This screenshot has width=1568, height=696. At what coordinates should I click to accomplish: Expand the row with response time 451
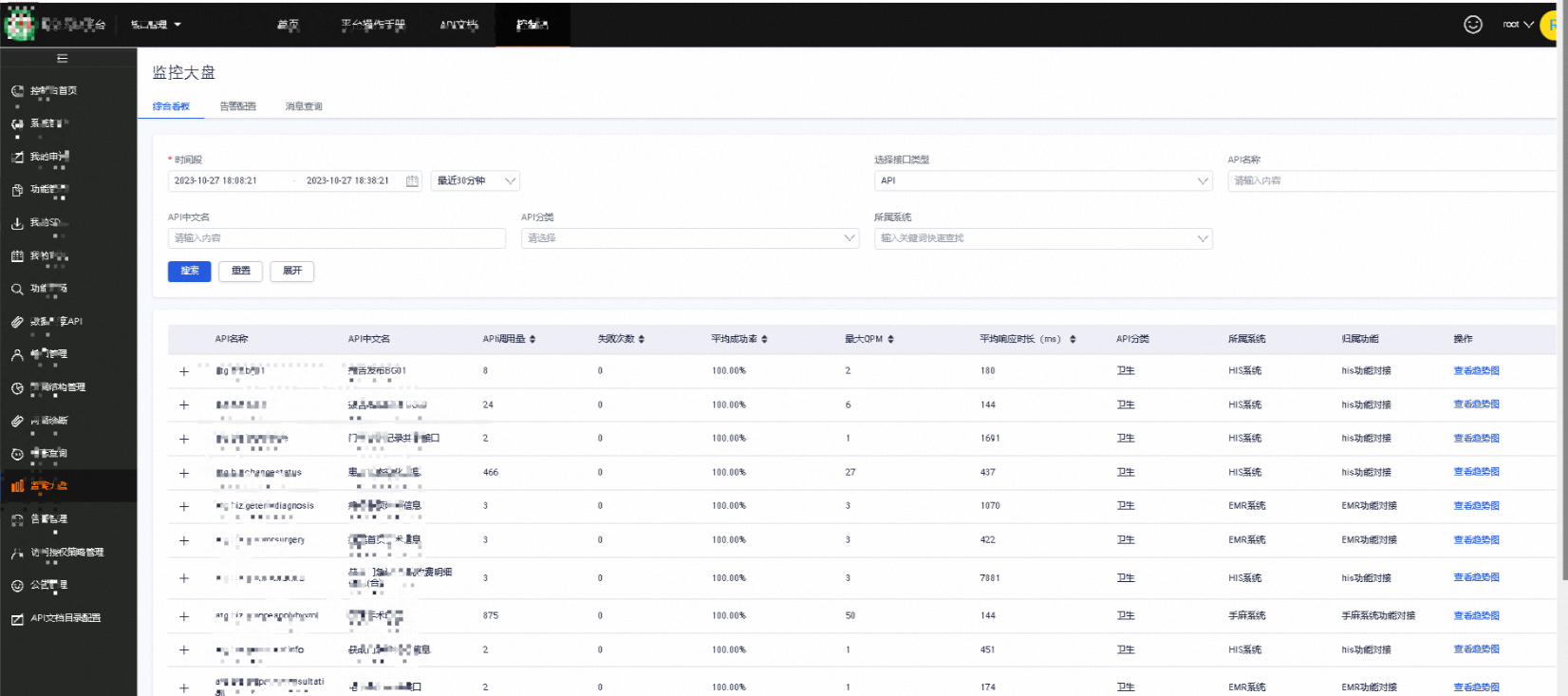pyautogui.click(x=184, y=650)
